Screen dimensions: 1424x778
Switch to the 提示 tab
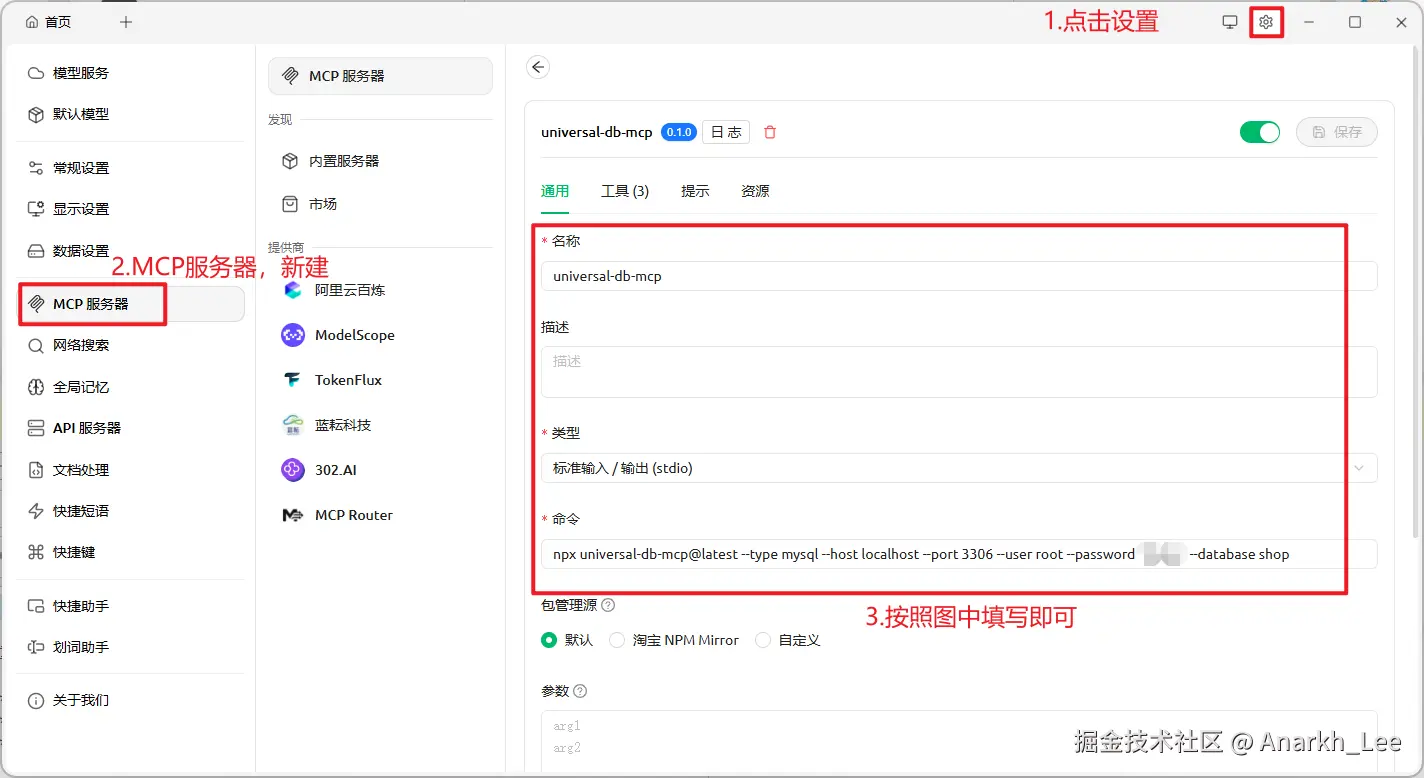(x=695, y=191)
